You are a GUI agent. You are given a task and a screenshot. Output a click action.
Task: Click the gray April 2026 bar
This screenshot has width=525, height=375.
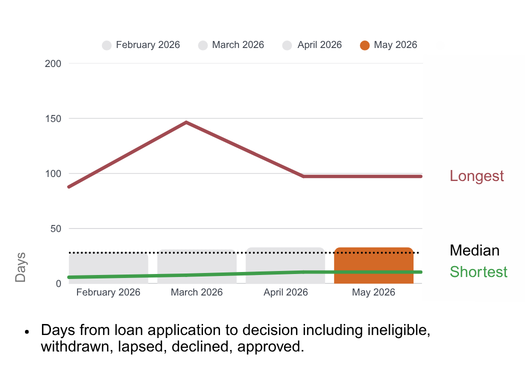[x=285, y=266]
